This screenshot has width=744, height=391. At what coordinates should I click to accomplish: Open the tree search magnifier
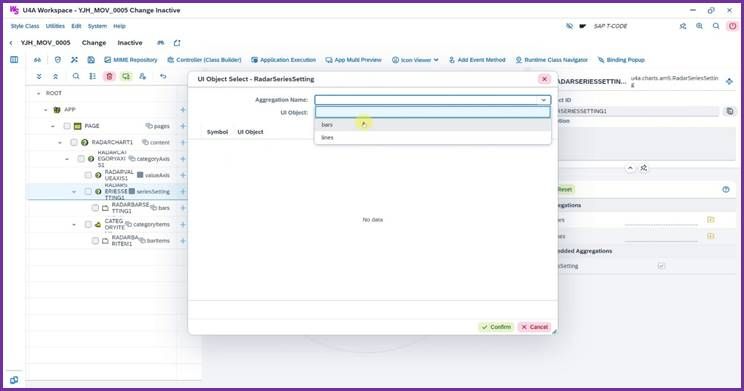[76, 76]
